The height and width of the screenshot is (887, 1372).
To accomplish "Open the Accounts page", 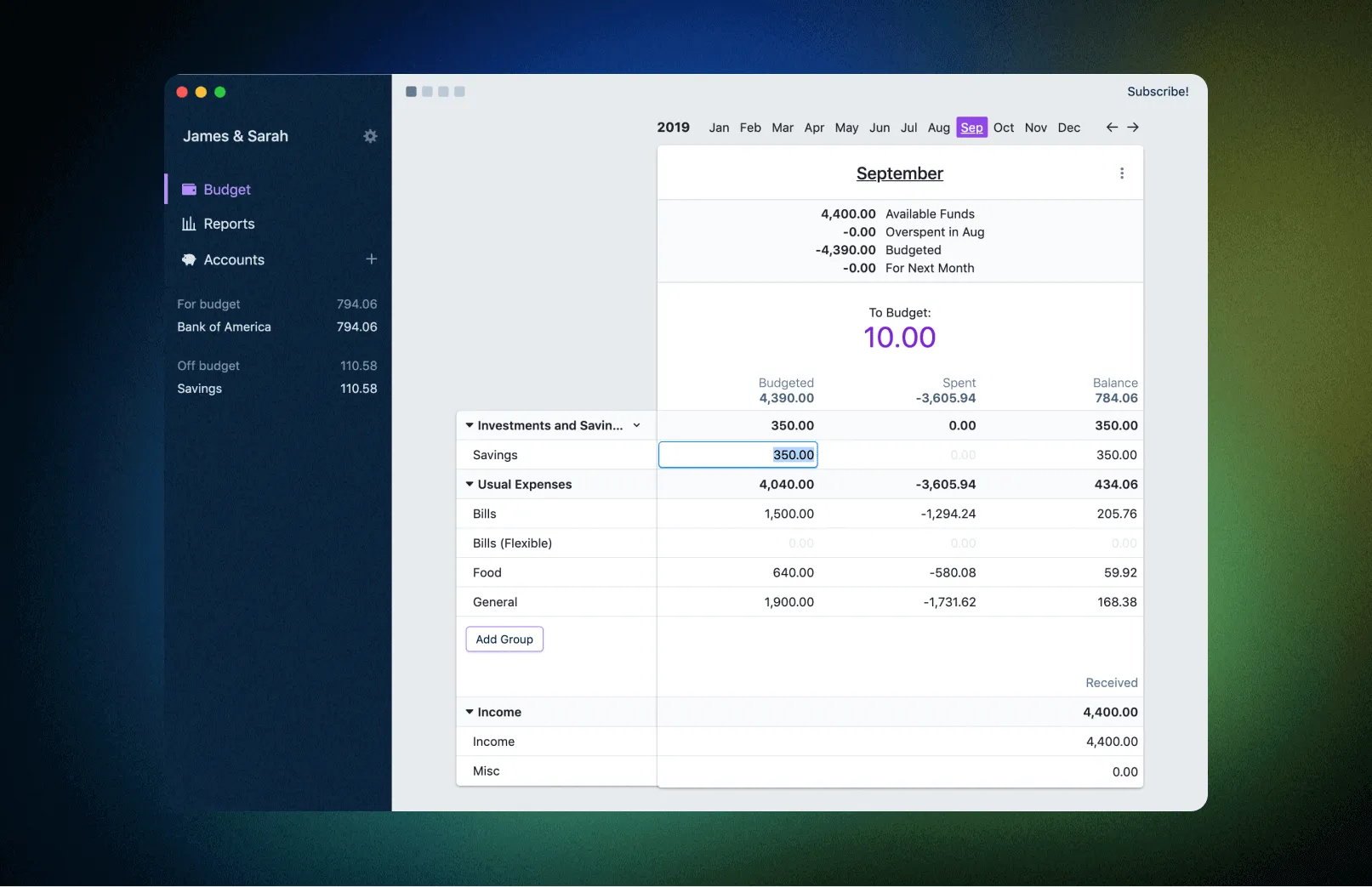I will pos(234,259).
